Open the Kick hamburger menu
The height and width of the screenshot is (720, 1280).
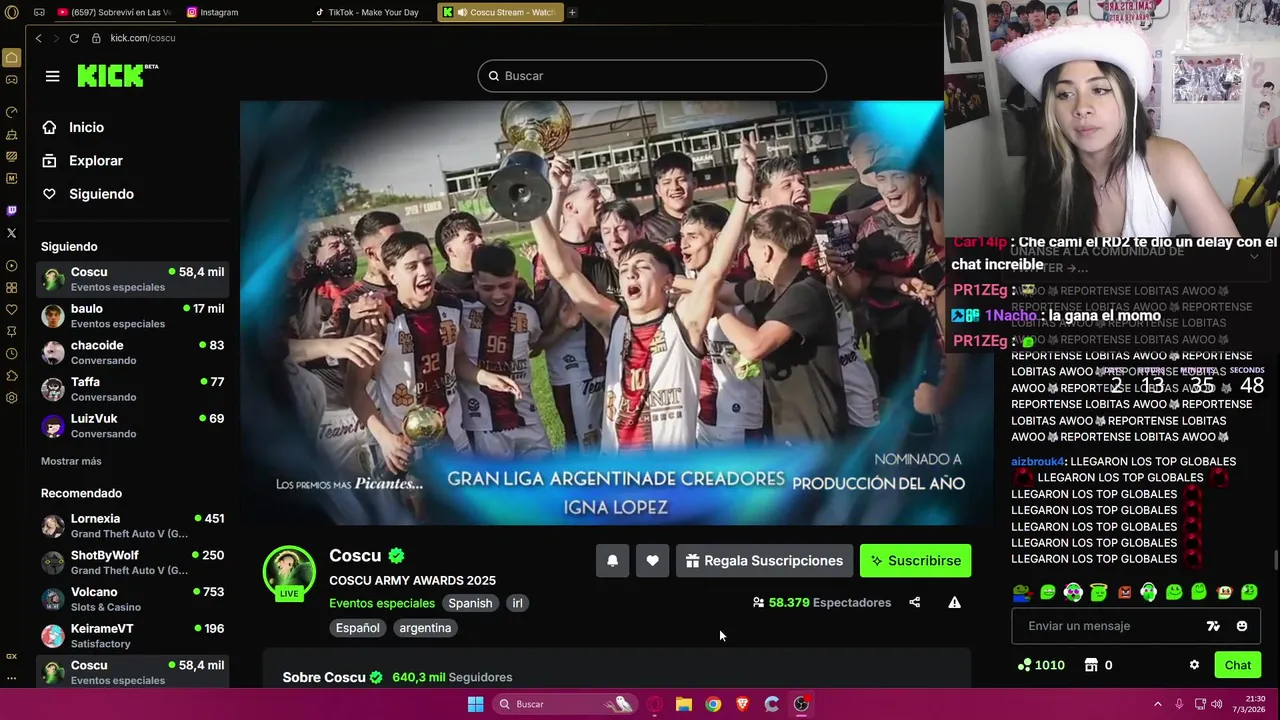[52, 76]
